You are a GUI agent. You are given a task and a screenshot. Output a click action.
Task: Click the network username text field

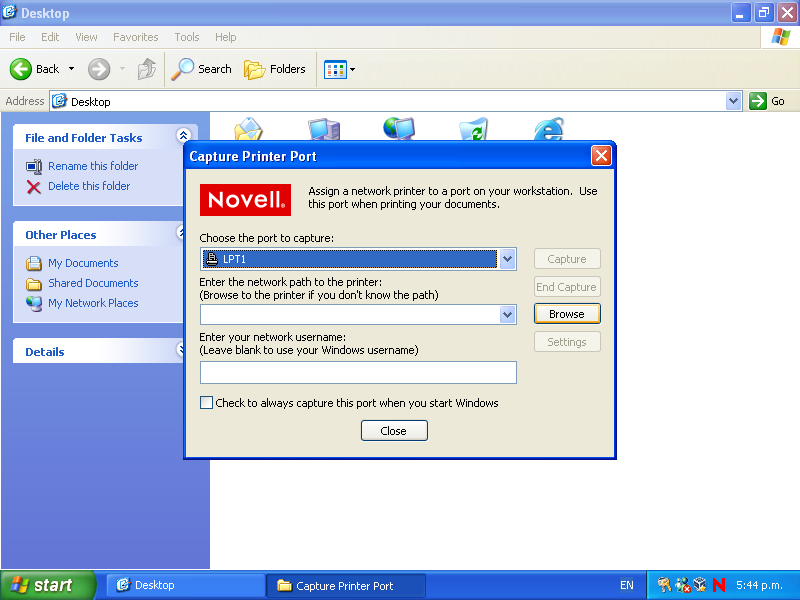click(358, 372)
